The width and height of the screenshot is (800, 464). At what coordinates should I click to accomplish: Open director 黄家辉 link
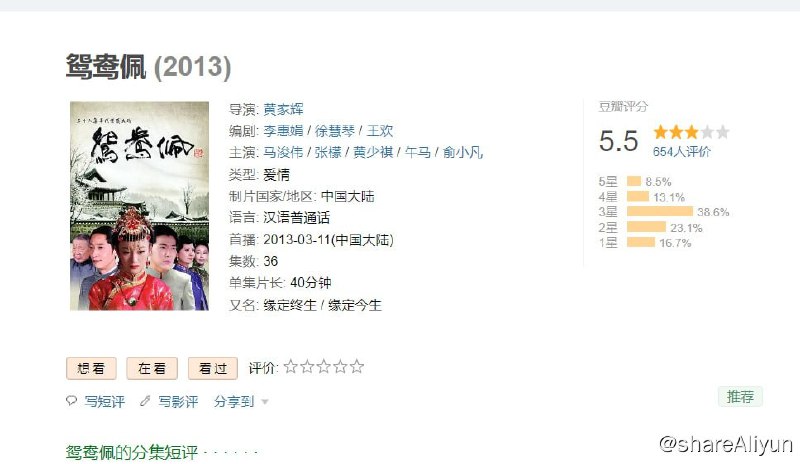pos(283,109)
